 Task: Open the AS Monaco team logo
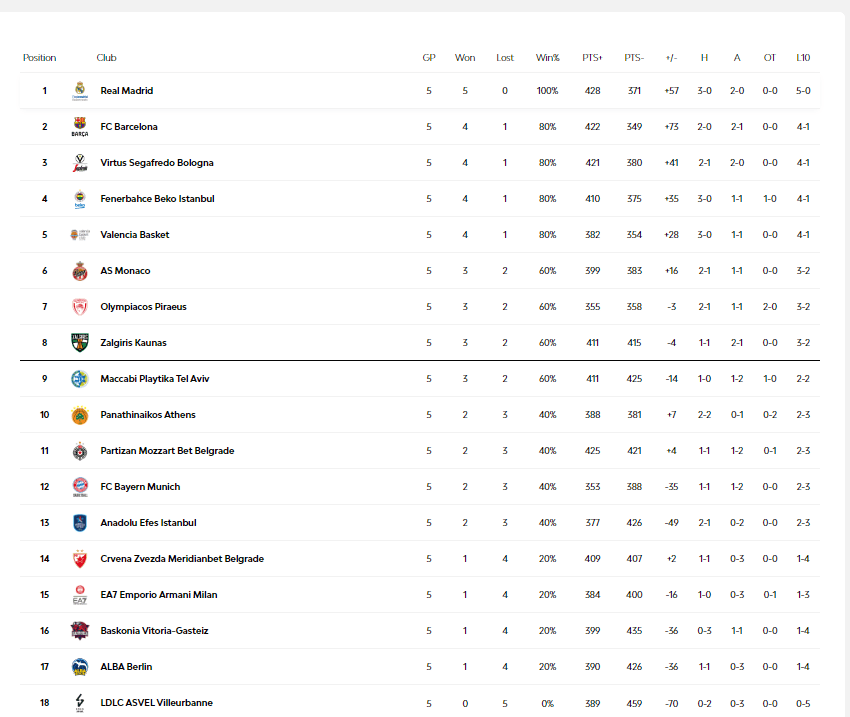click(x=80, y=271)
